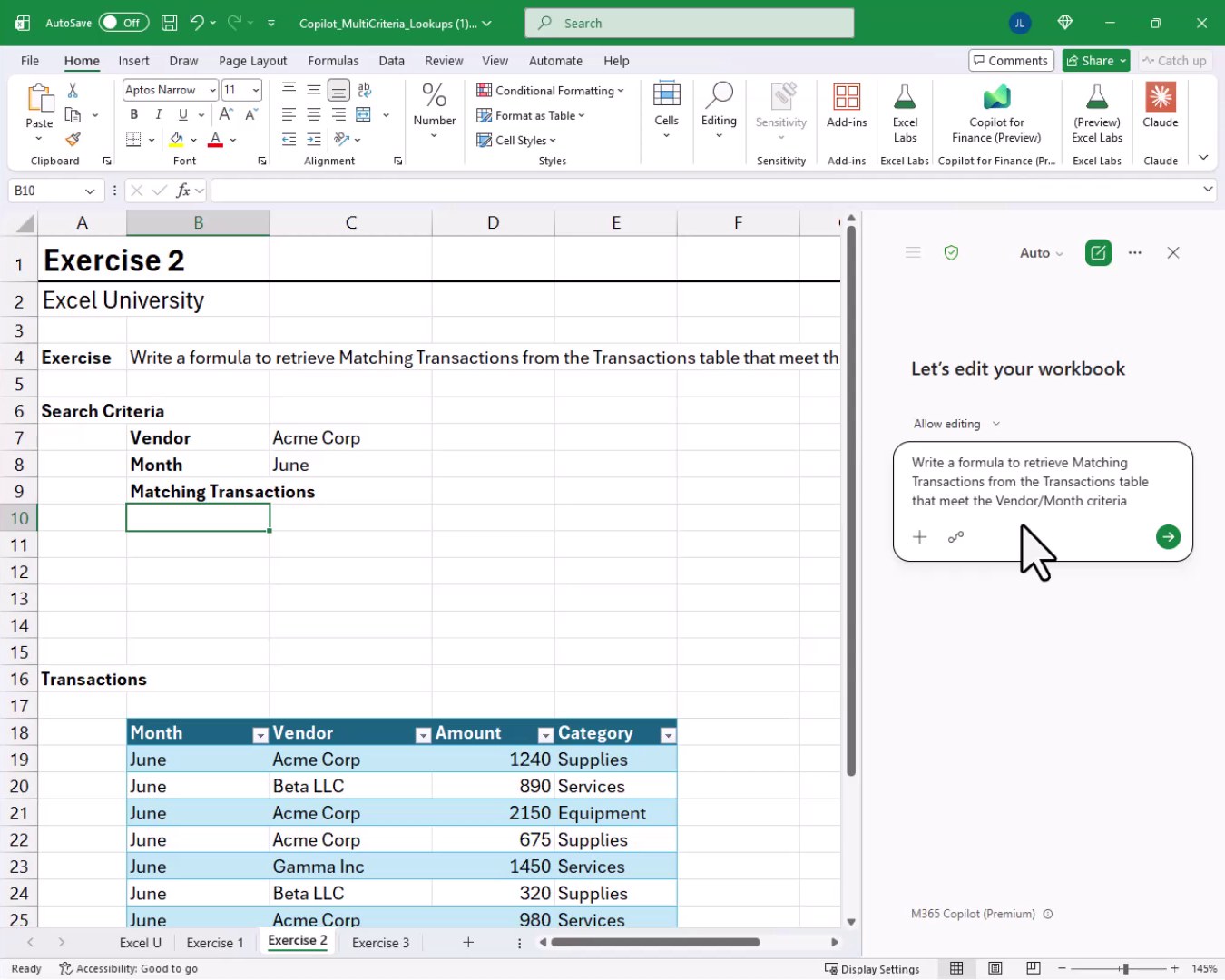Screen dimensions: 1225x980
Task: Click the Comments button
Action: [x=1011, y=61]
